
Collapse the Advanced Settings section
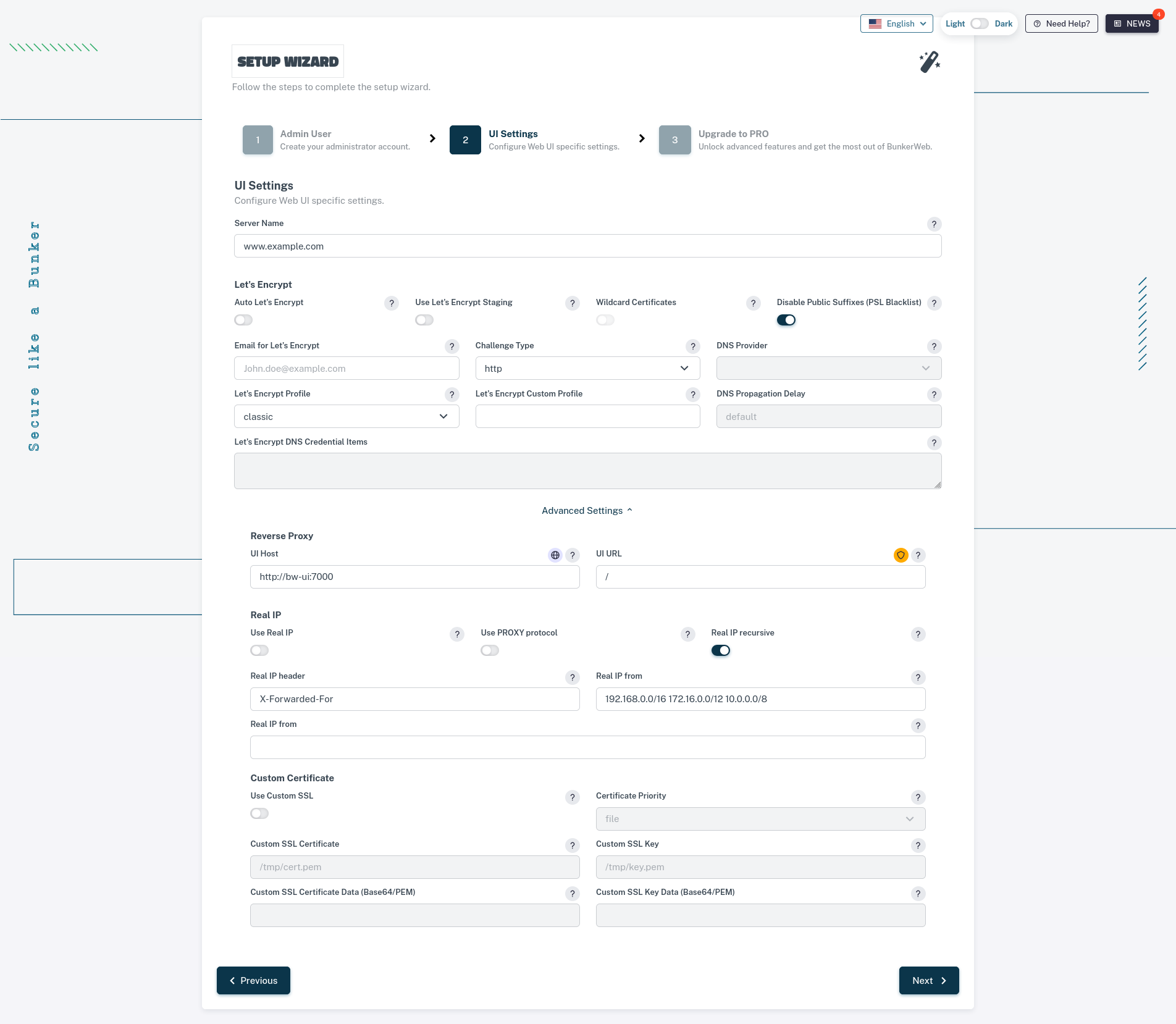click(x=587, y=511)
